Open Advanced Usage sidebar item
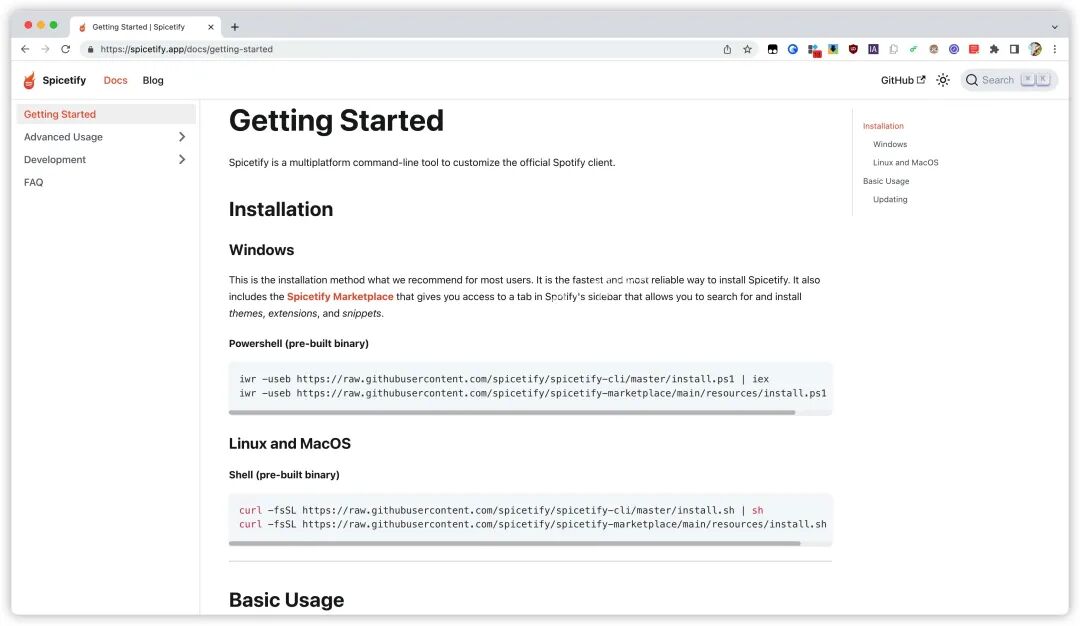Screen dimensions: 1080x626 pos(63,137)
